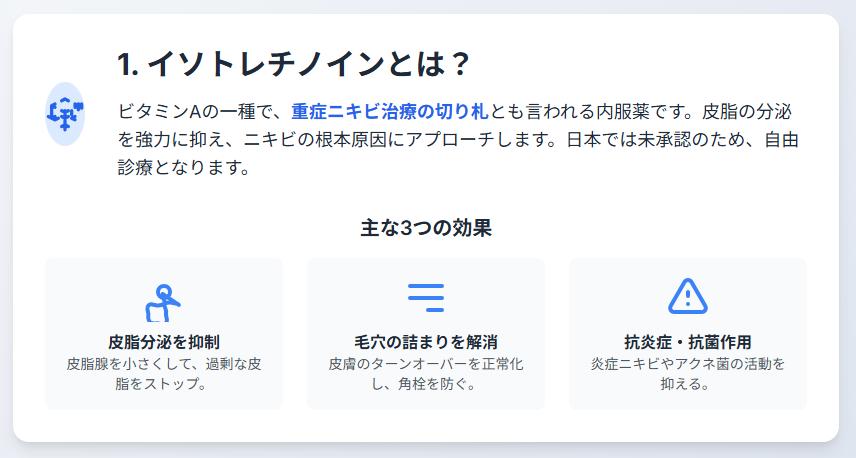Image resolution: width=856 pixels, height=458 pixels.
Task: Click the description 炎症ニキビやアクネ菌の活動を抑える
Action: tap(688, 374)
